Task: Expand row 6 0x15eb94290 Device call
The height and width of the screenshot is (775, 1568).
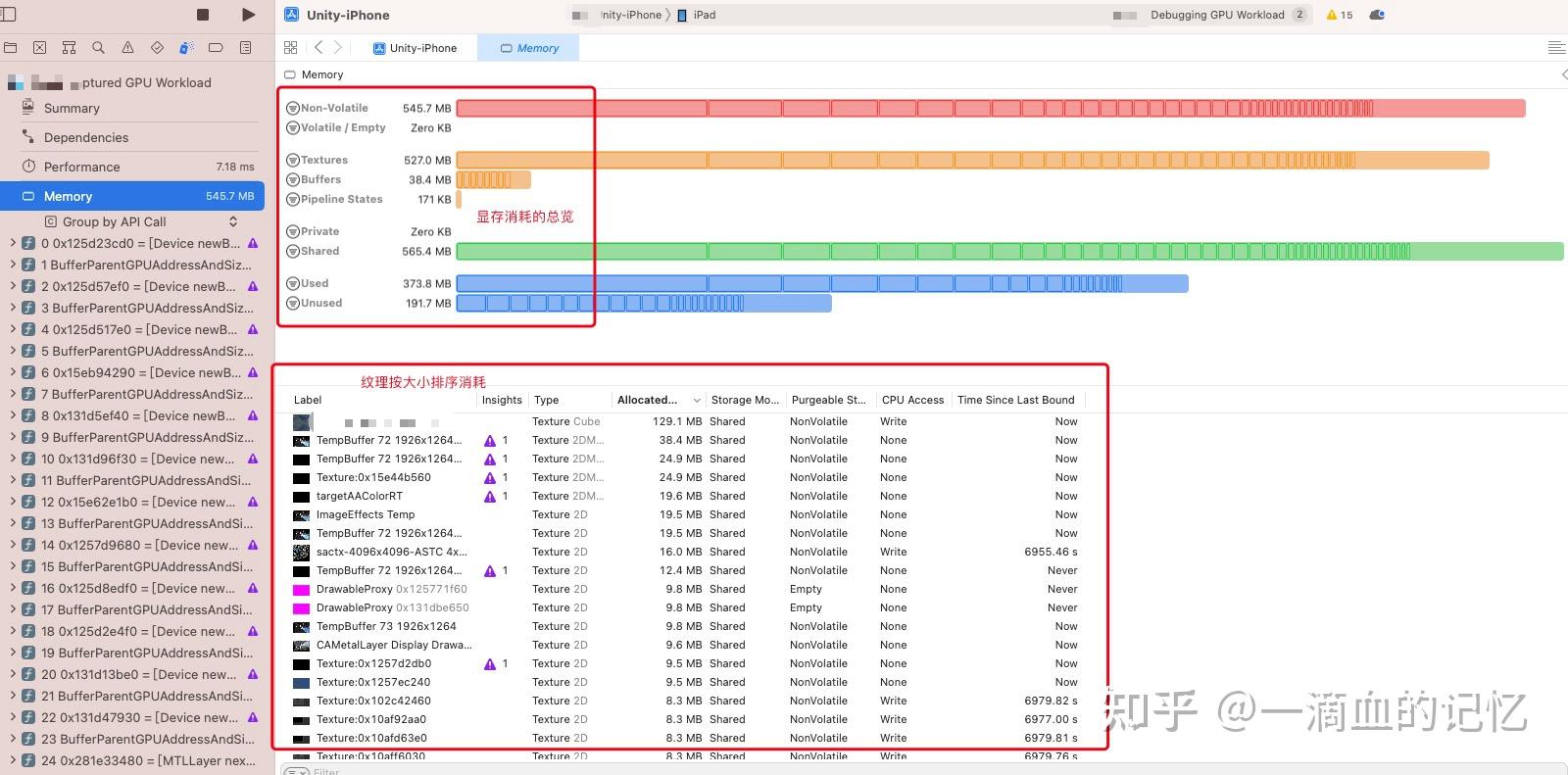Action: (12, 372)
